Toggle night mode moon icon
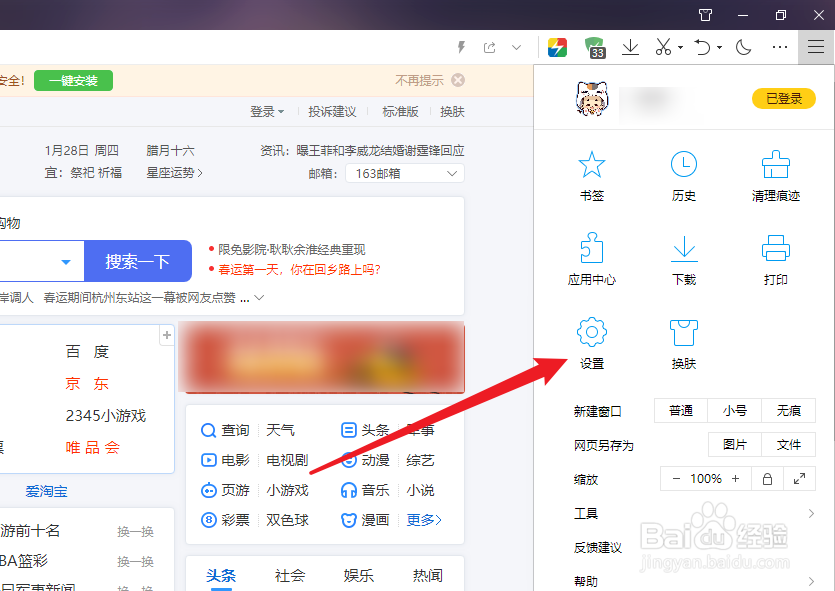Screen dimensions: 835x591 point(743,47)
